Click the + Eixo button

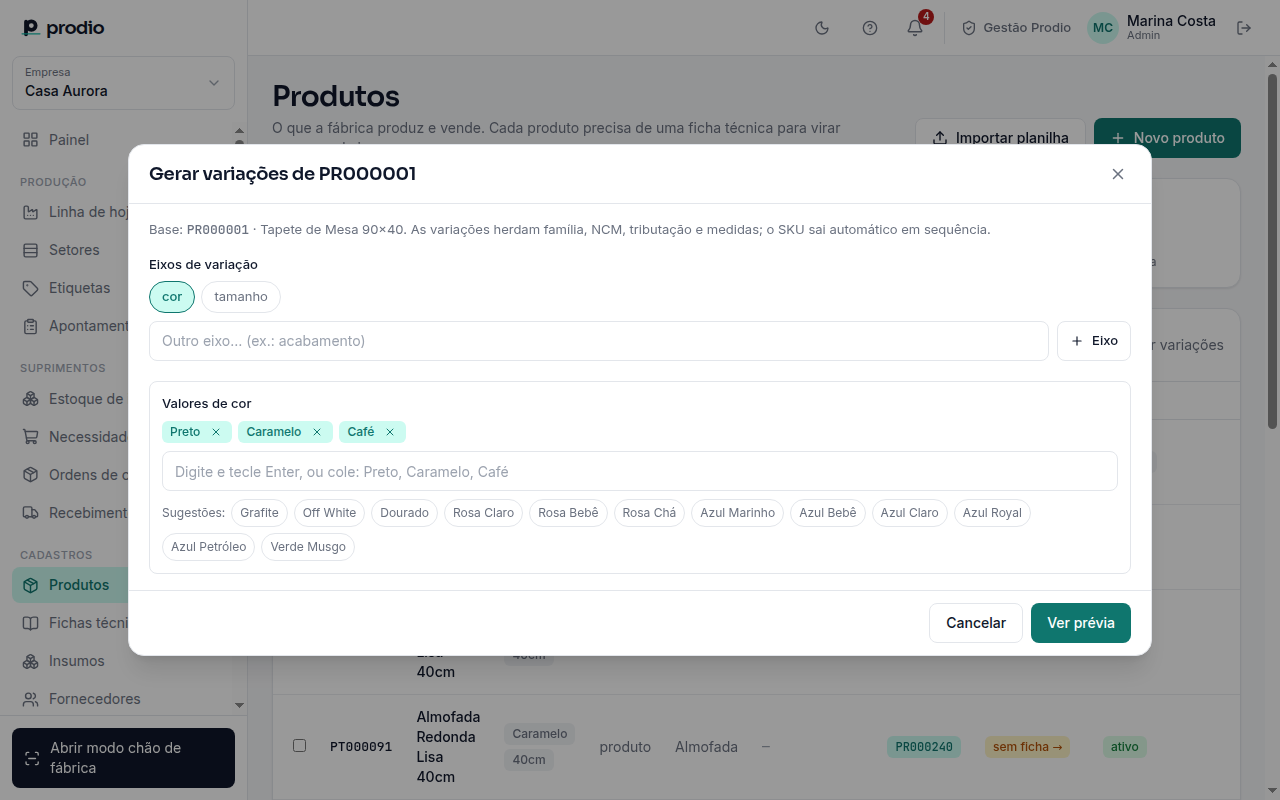1094,341
